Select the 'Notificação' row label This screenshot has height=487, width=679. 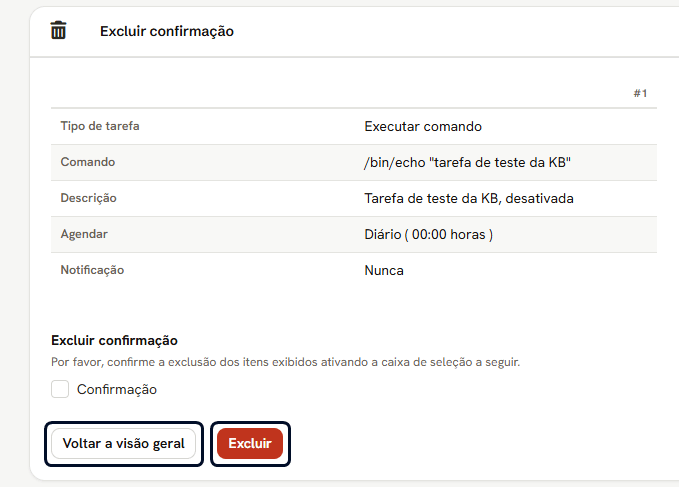[x=92, y=270]
